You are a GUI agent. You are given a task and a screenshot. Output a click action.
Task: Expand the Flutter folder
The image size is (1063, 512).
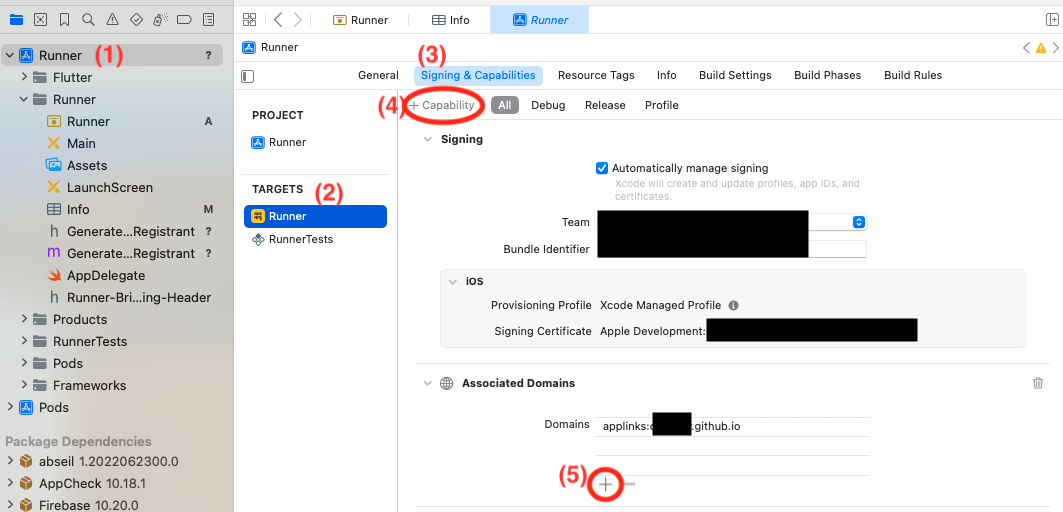click(x=24, y=77)
